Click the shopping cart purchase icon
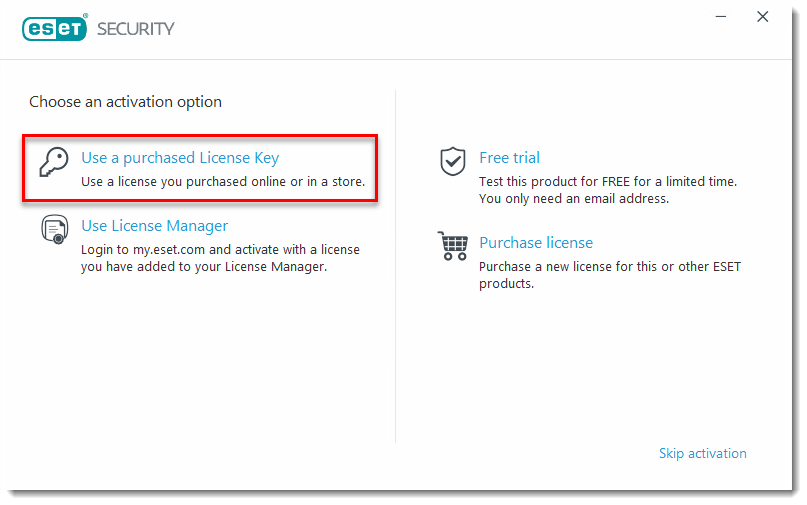 pyautogui.click(x=453, y=246)
